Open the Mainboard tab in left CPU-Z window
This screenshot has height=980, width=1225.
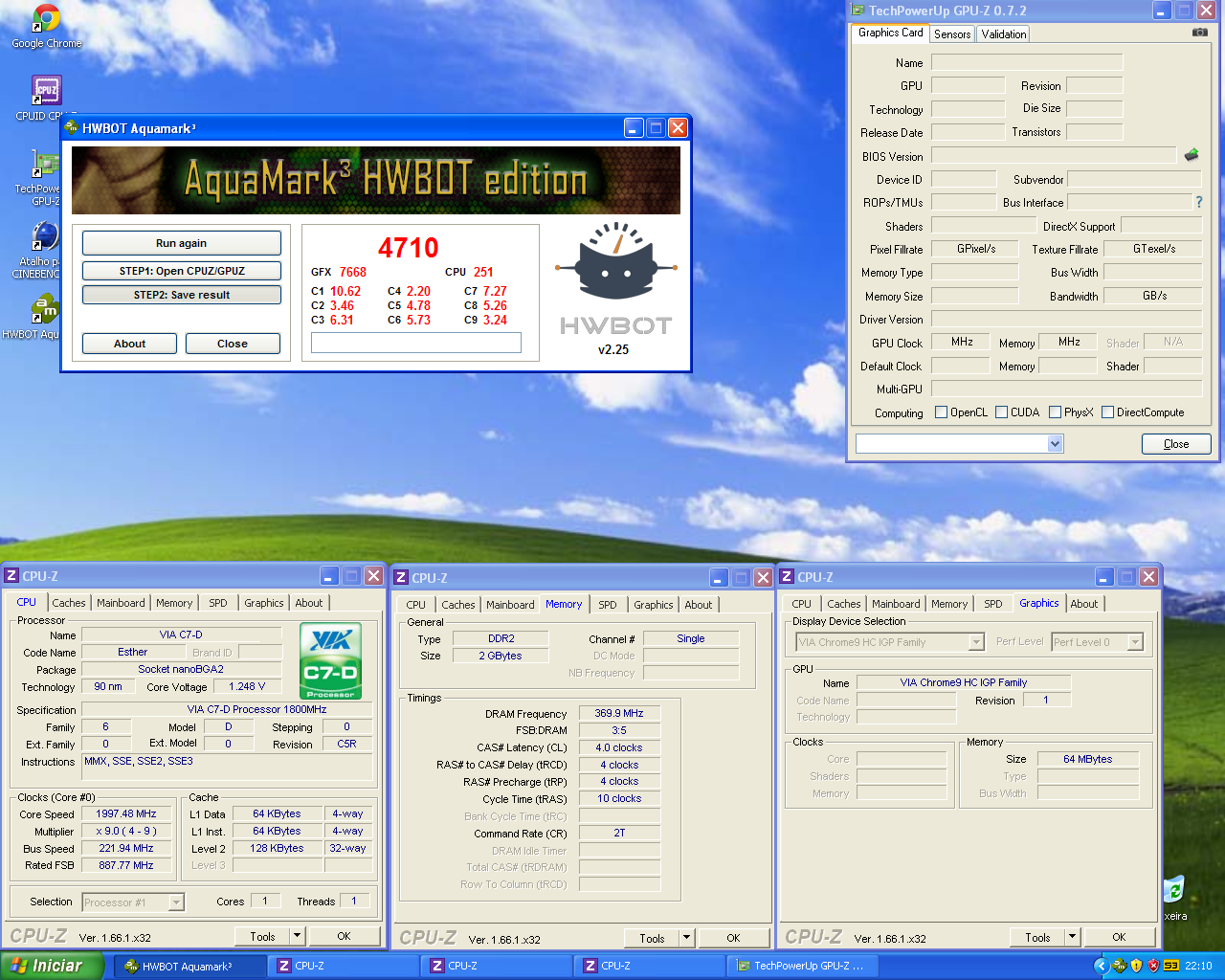(x=121, y=603)
